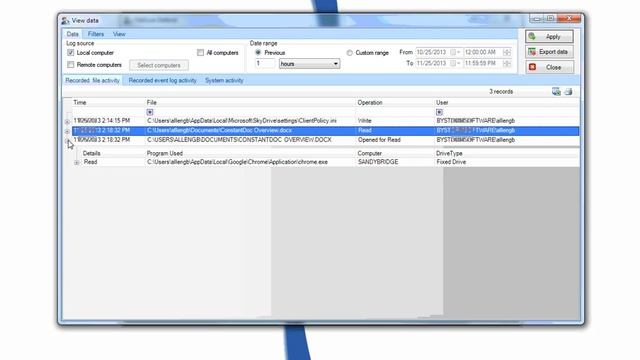Image resolution: width=640 pixels, height=360 pixels.
Task: Toggle the Remote computers checkbox
Action: tap(71, 65)
